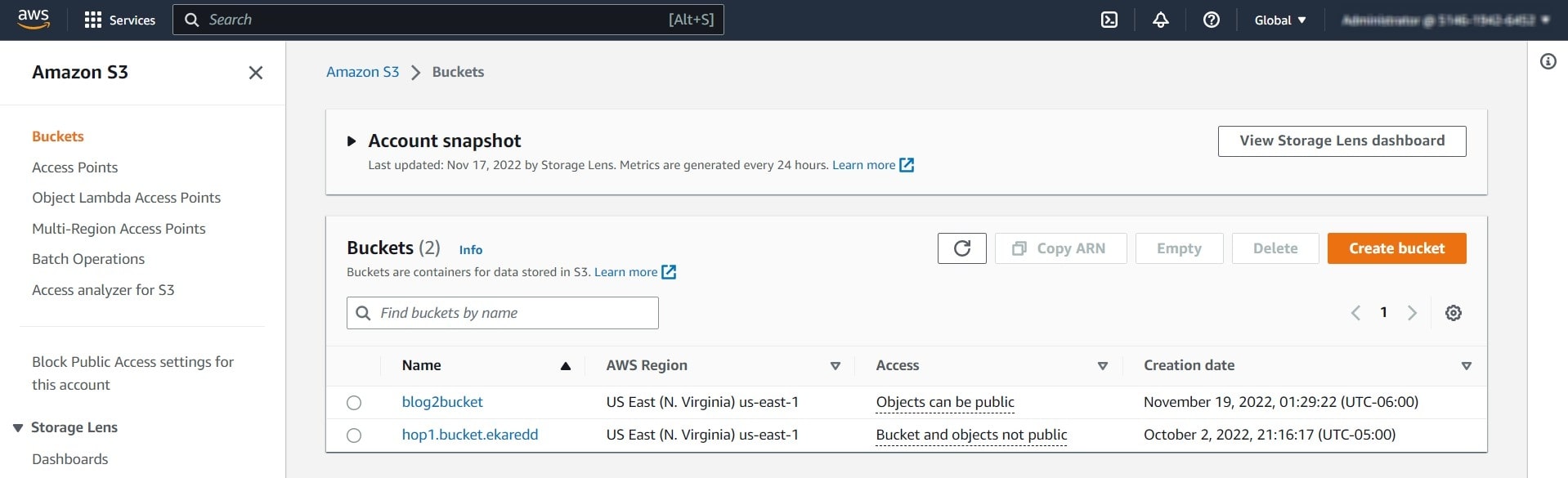Select the hop1.bucket.ekaredd radio button
Viewport: 1568px width, 478px height.
354,436
